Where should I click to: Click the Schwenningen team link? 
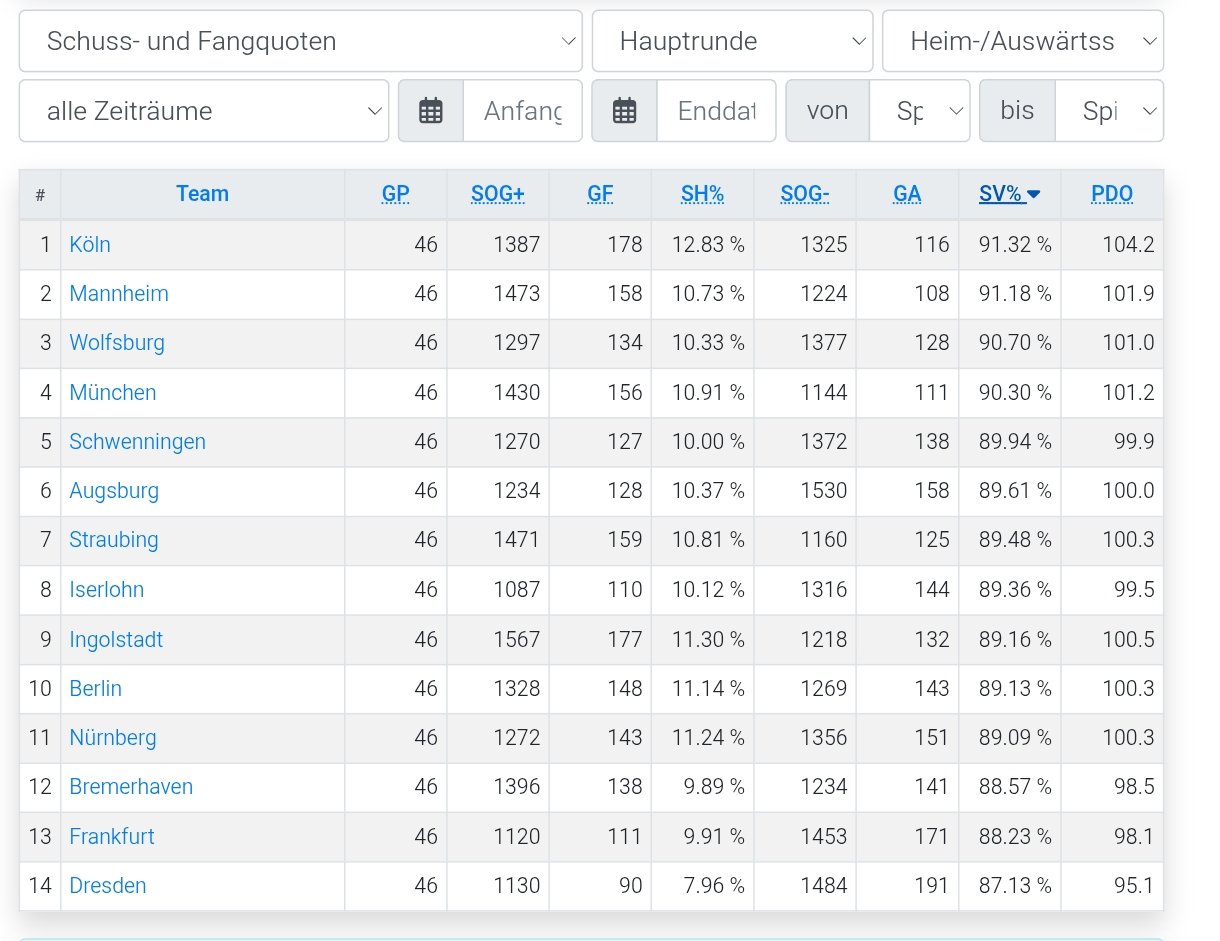[137, 442]
